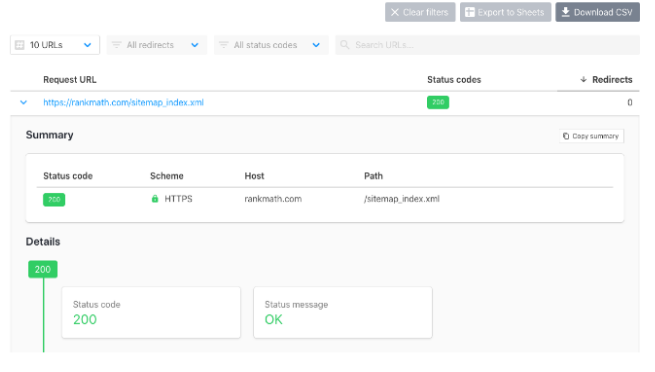Click the copy icon in Copy summary
This screenshot has height=372, width=655.
566,136
